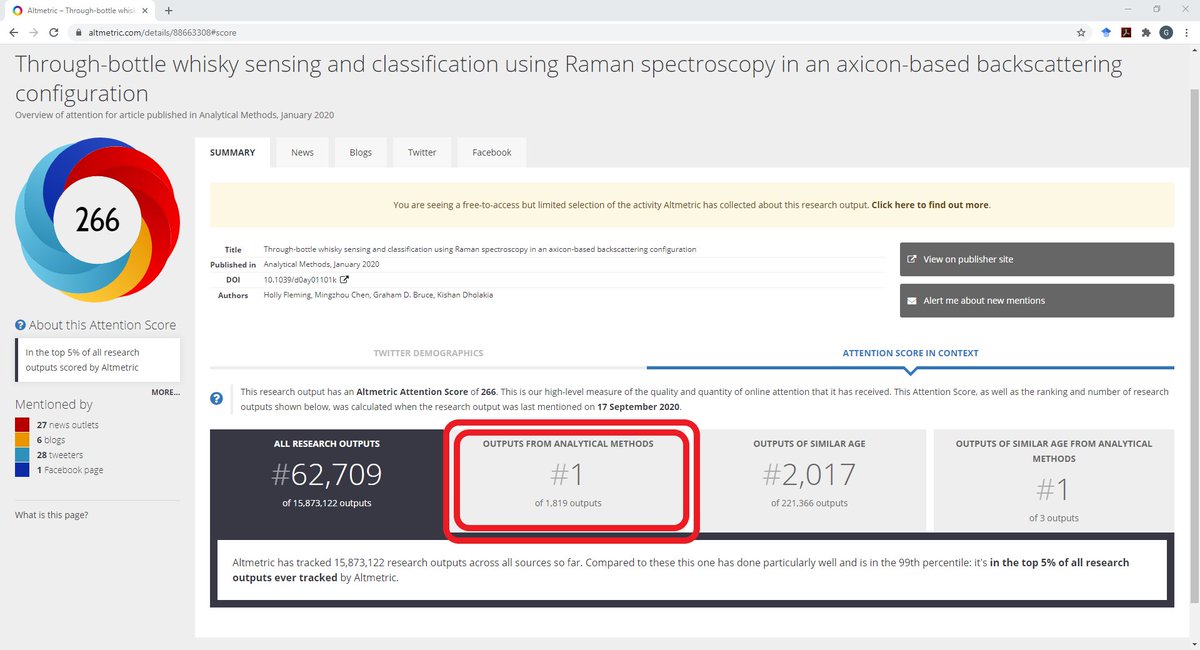Click the yellow blogs color swatch

tap(22, 440)
